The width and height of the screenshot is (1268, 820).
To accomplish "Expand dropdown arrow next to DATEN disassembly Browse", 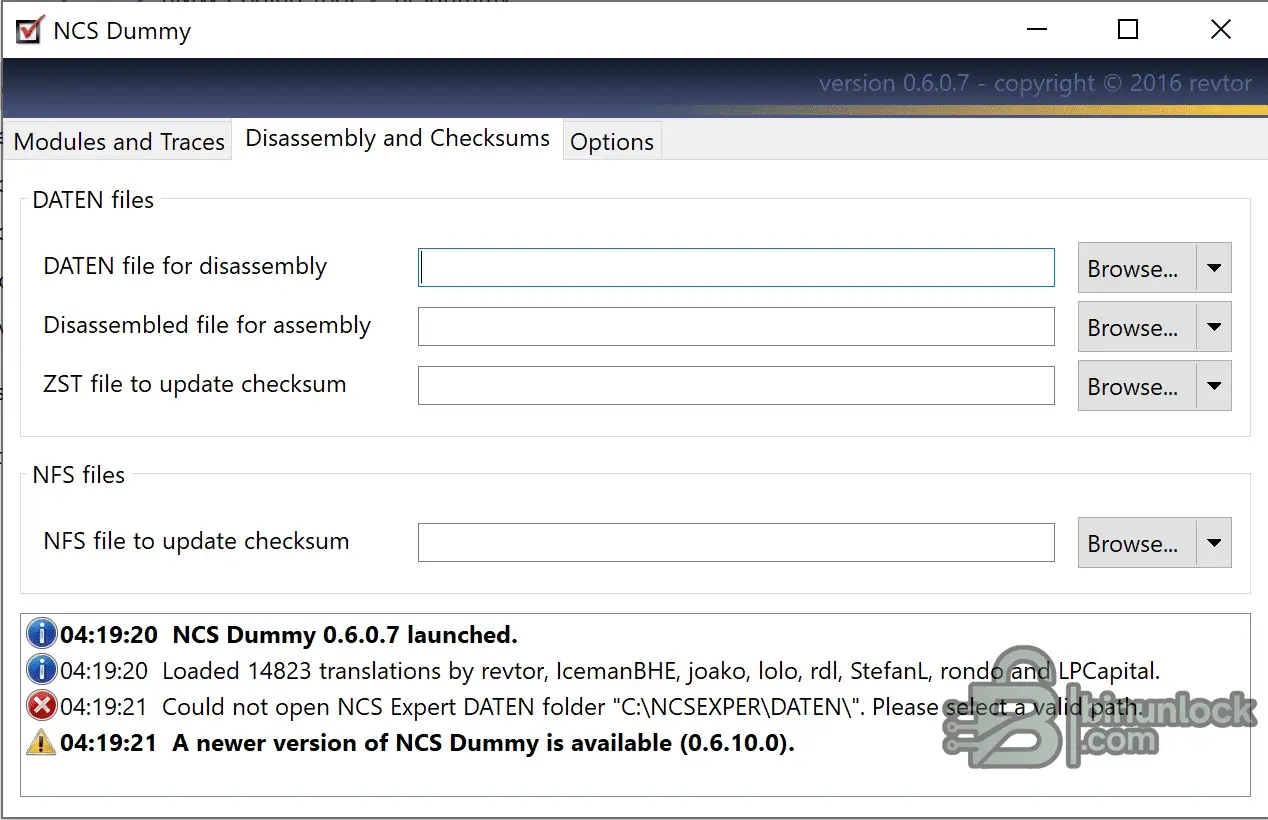I will [1214, 268].
